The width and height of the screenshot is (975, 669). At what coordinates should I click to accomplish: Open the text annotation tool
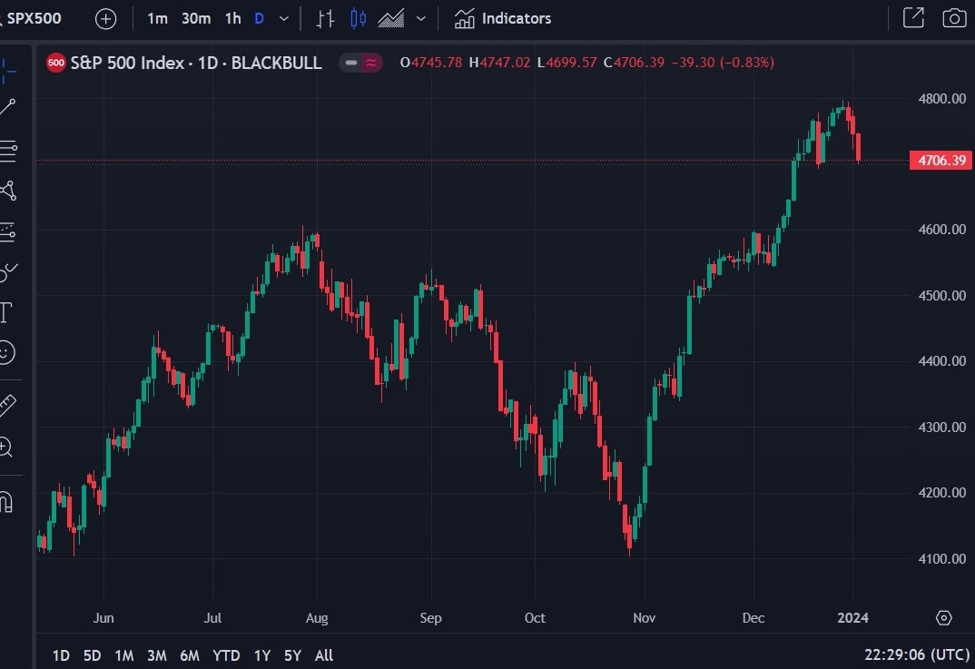[6, 312]
